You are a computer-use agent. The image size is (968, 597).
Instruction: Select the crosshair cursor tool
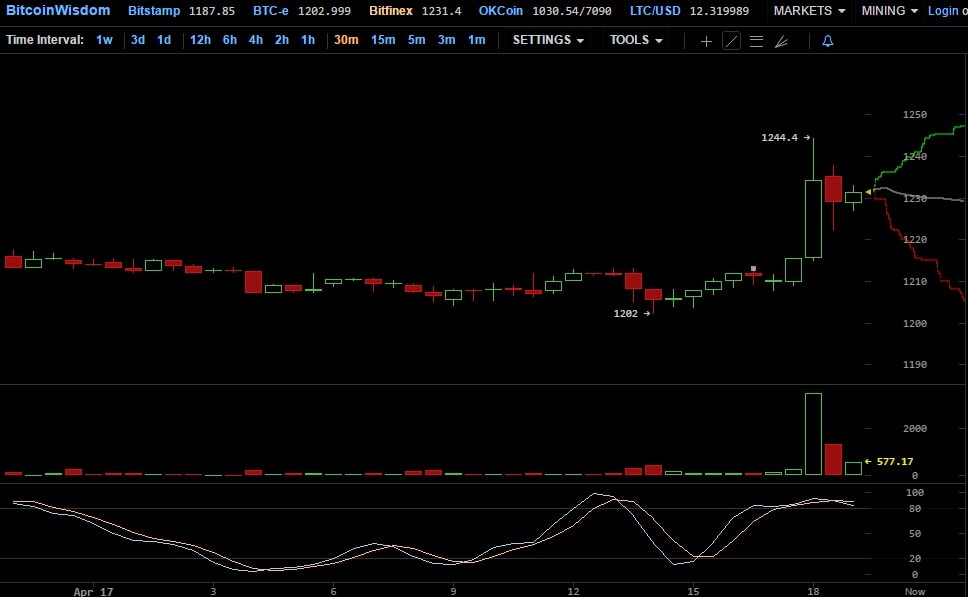point(706,41)
